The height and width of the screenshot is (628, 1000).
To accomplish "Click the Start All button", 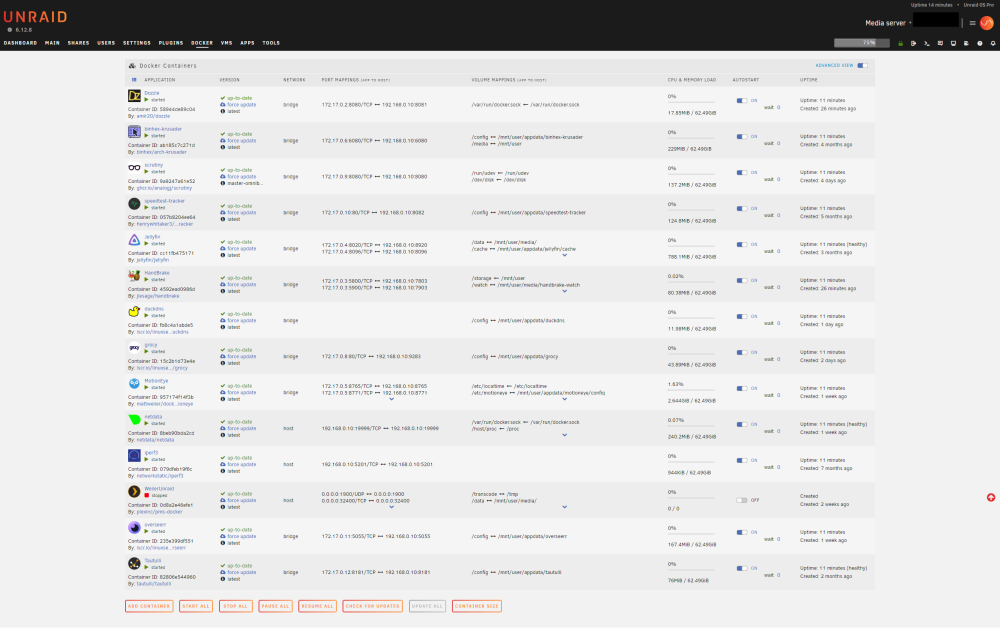I will coord(196,606).
